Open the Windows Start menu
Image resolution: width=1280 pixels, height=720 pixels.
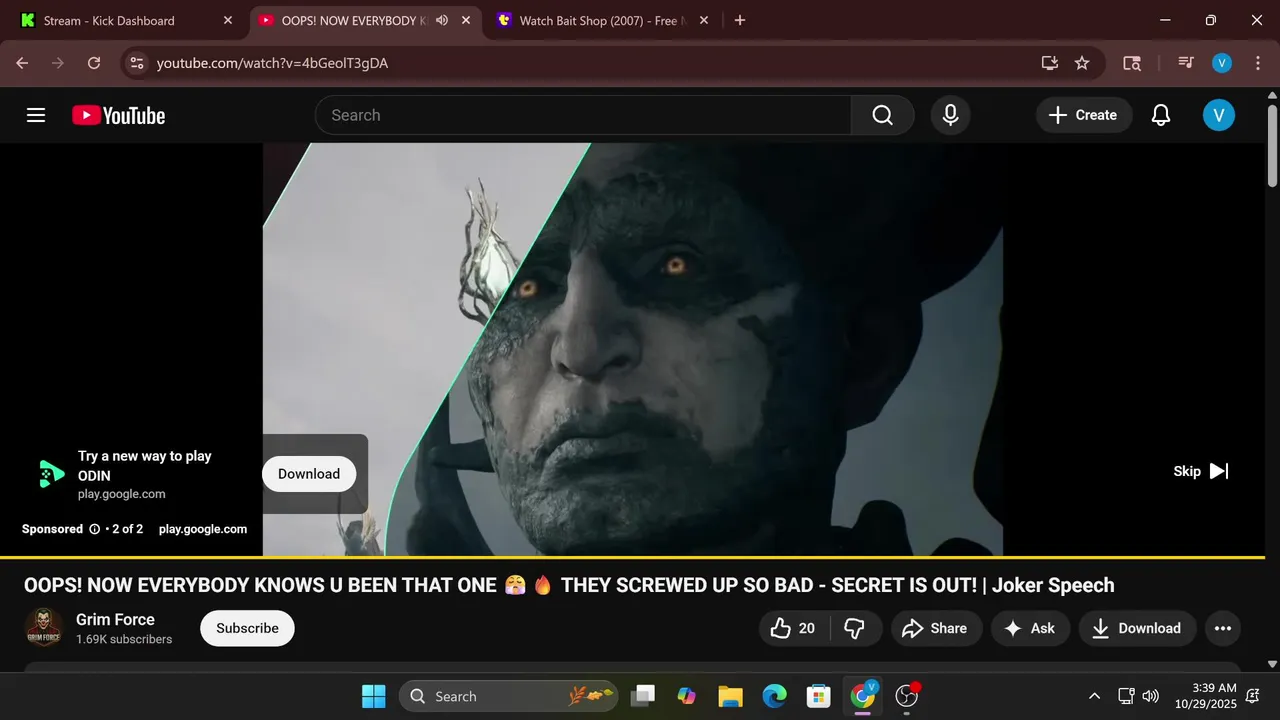pyautogui.click(x=373, y=696)
